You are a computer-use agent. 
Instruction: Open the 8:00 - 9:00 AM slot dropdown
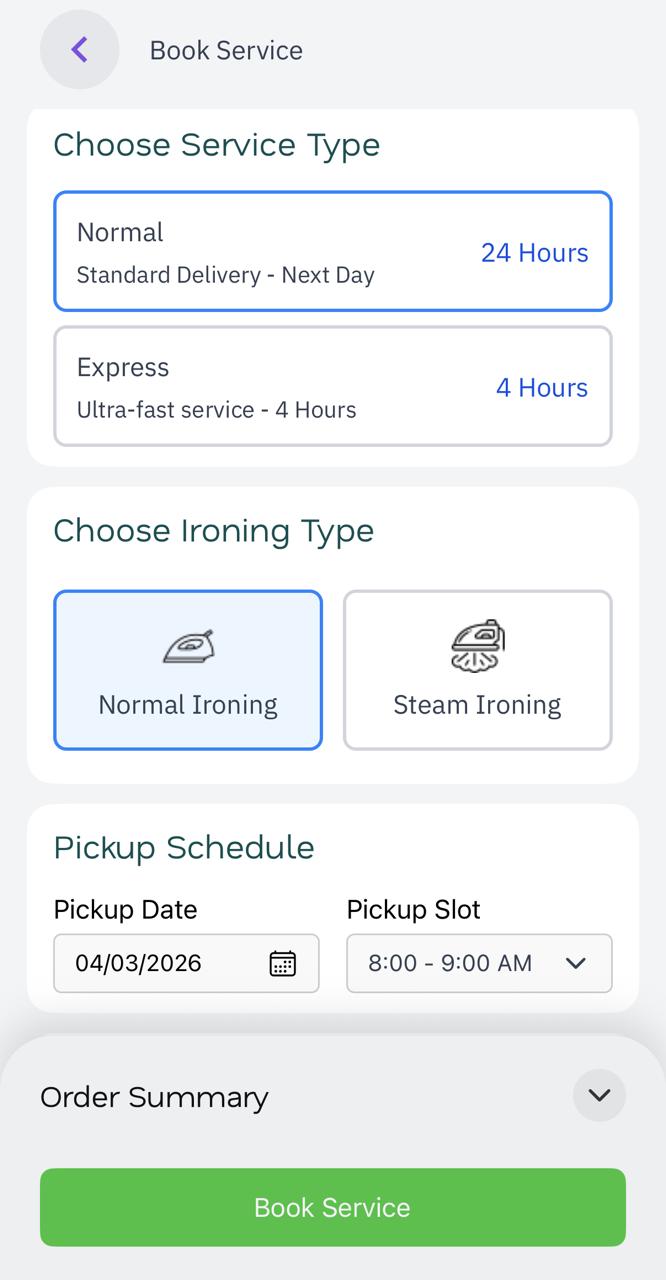pyautogui.click(x=479, y=963)
